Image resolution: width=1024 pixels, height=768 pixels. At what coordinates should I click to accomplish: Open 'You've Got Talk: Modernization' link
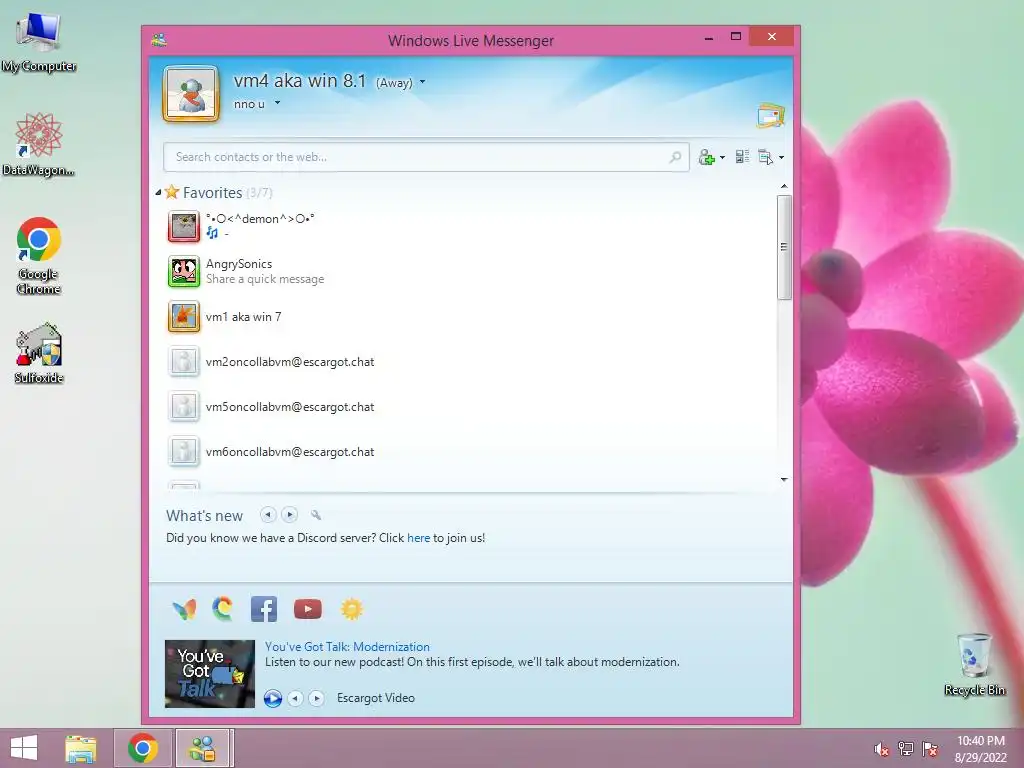(x=347, y=647)
